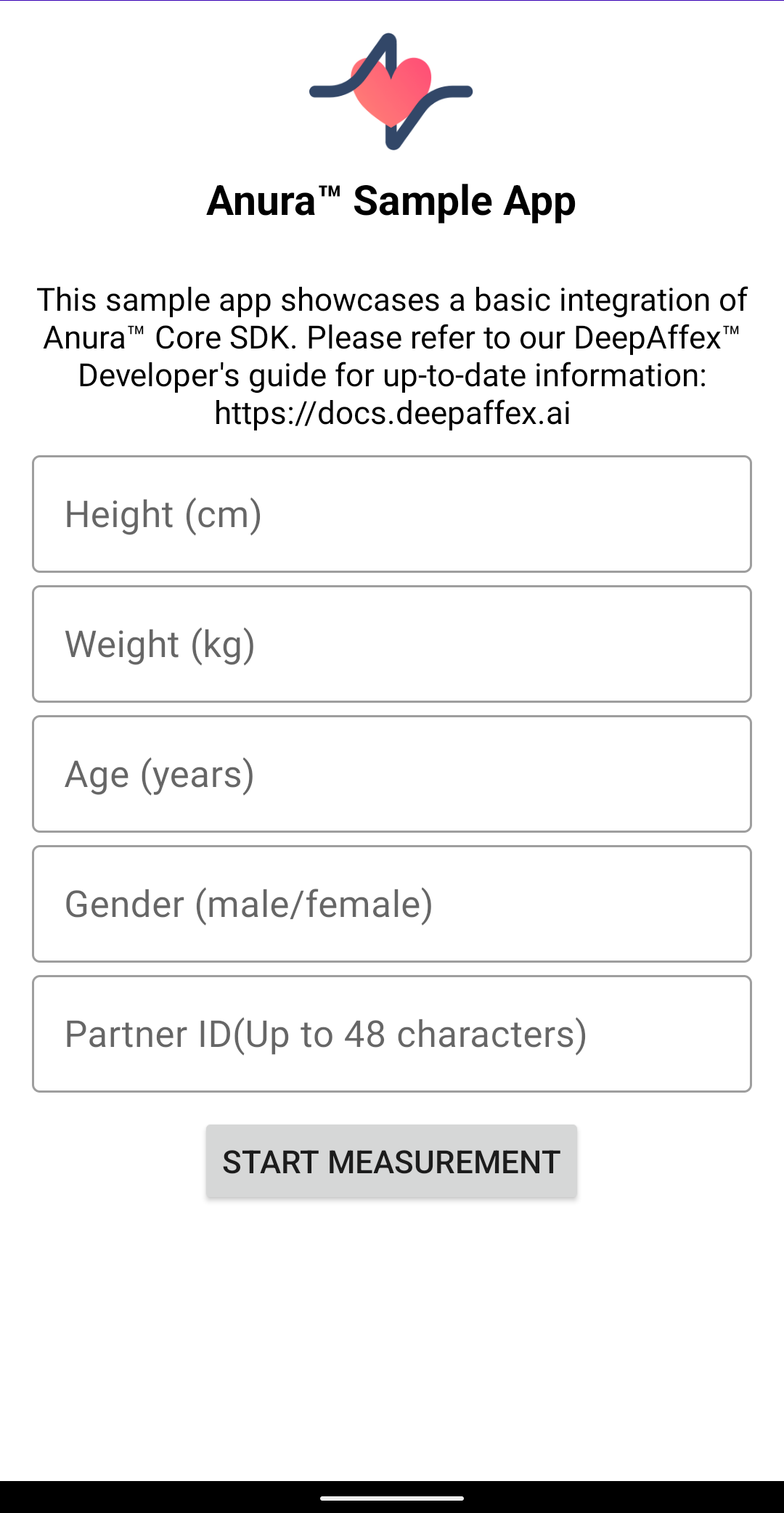
Task: Open the docs.deepaffex.ai link
Action: click(392, 413)
